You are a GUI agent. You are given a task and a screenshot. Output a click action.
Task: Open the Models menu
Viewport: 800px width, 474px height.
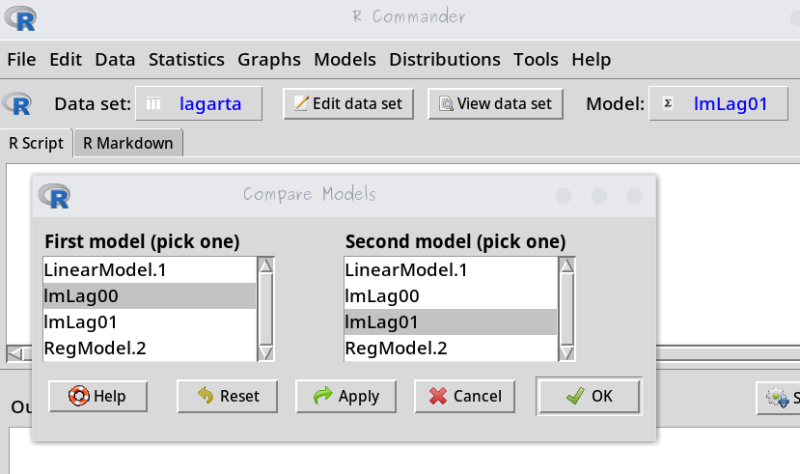(345, 60)
